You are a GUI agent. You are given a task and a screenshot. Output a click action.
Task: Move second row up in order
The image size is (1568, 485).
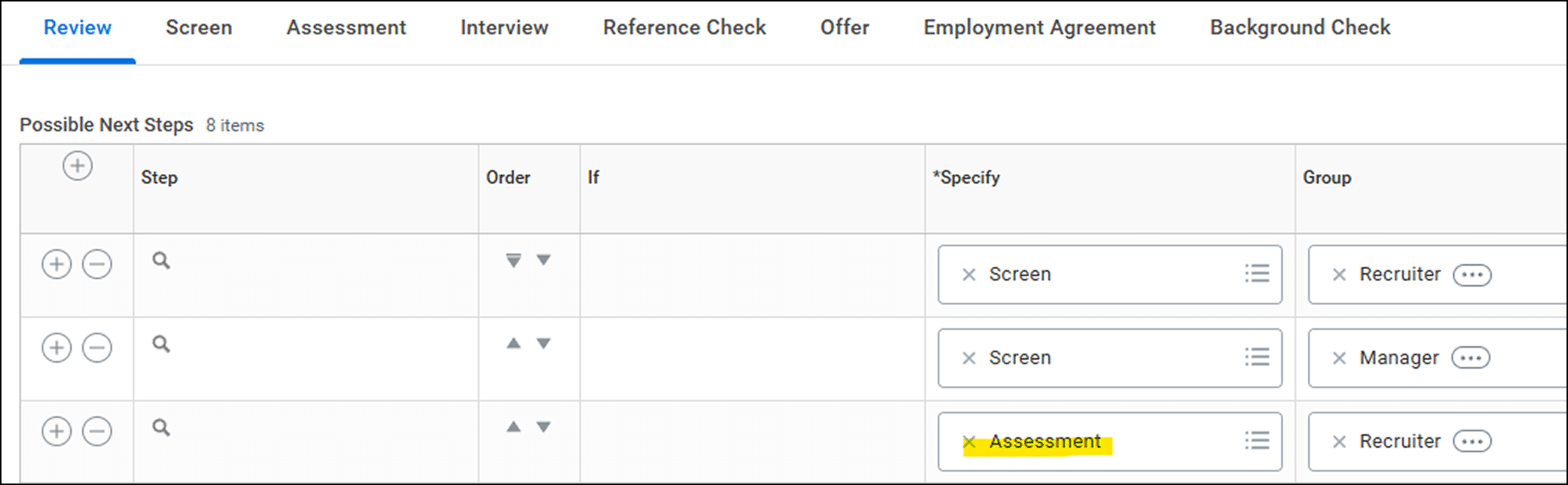click(514, 343)
